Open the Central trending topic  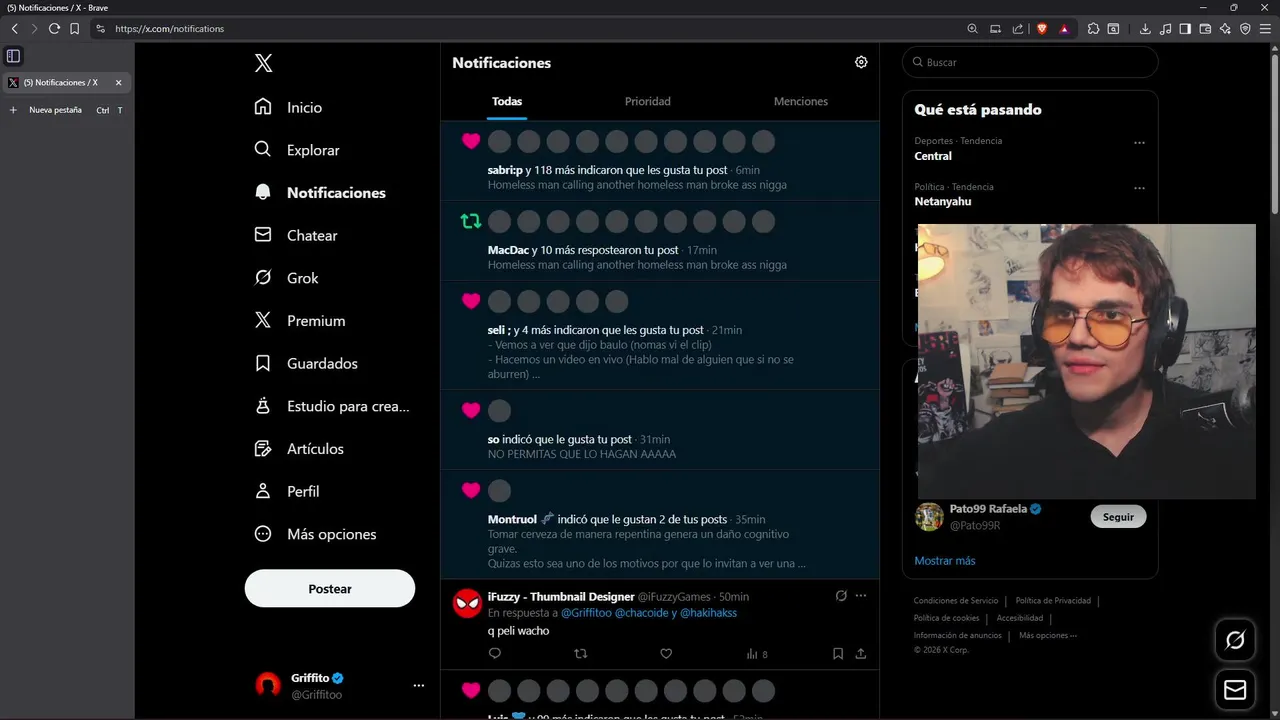tap(933, 156)
